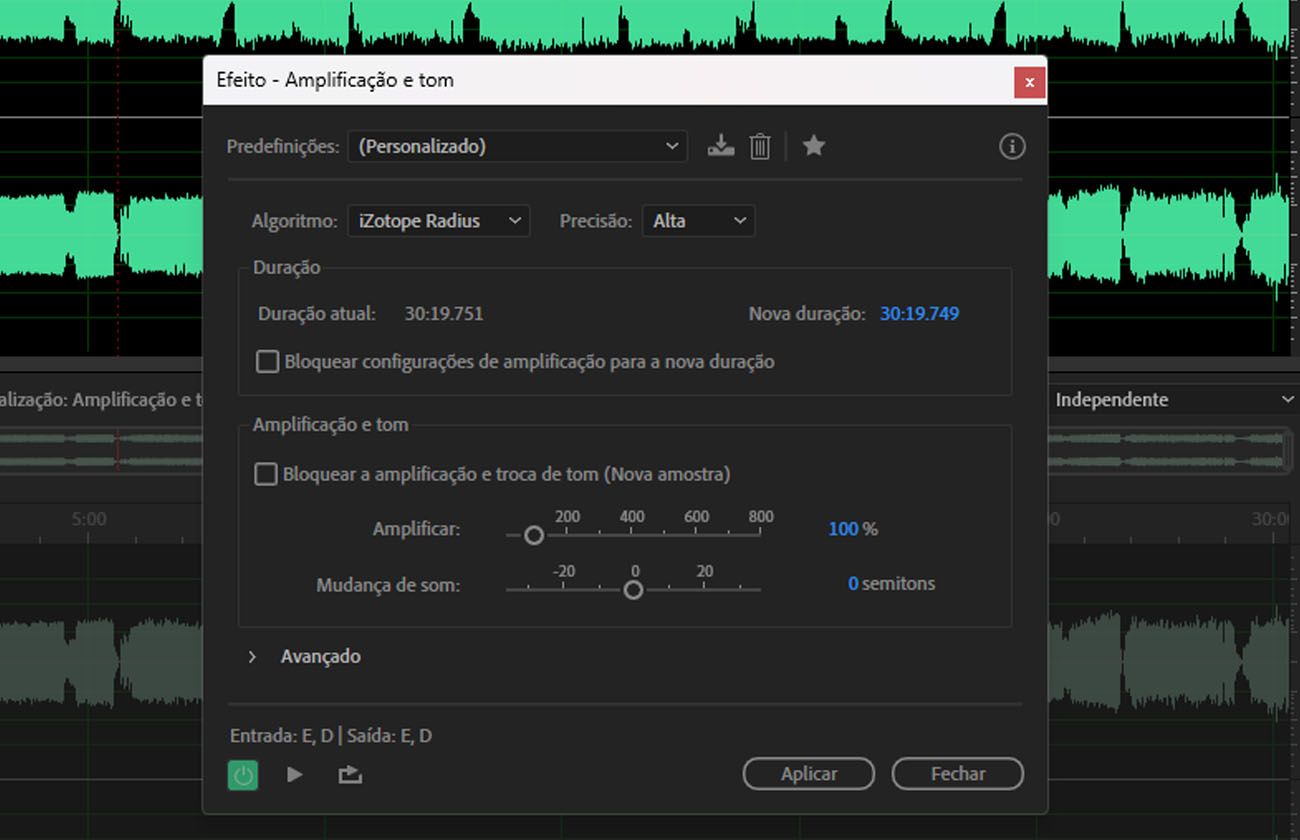1300x840 pixels.
Task: Click the 5:00 timeline ruler mark
Action: click(x=89, y=519)
